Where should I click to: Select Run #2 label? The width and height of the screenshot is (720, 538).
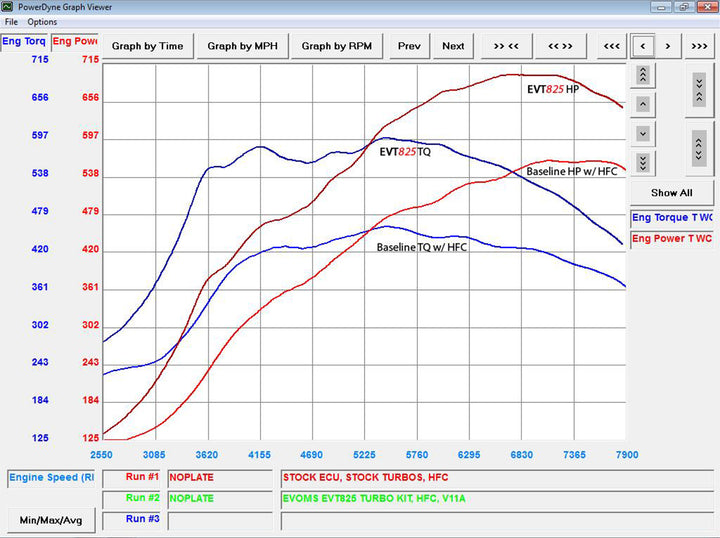click(x=132, y=499)
